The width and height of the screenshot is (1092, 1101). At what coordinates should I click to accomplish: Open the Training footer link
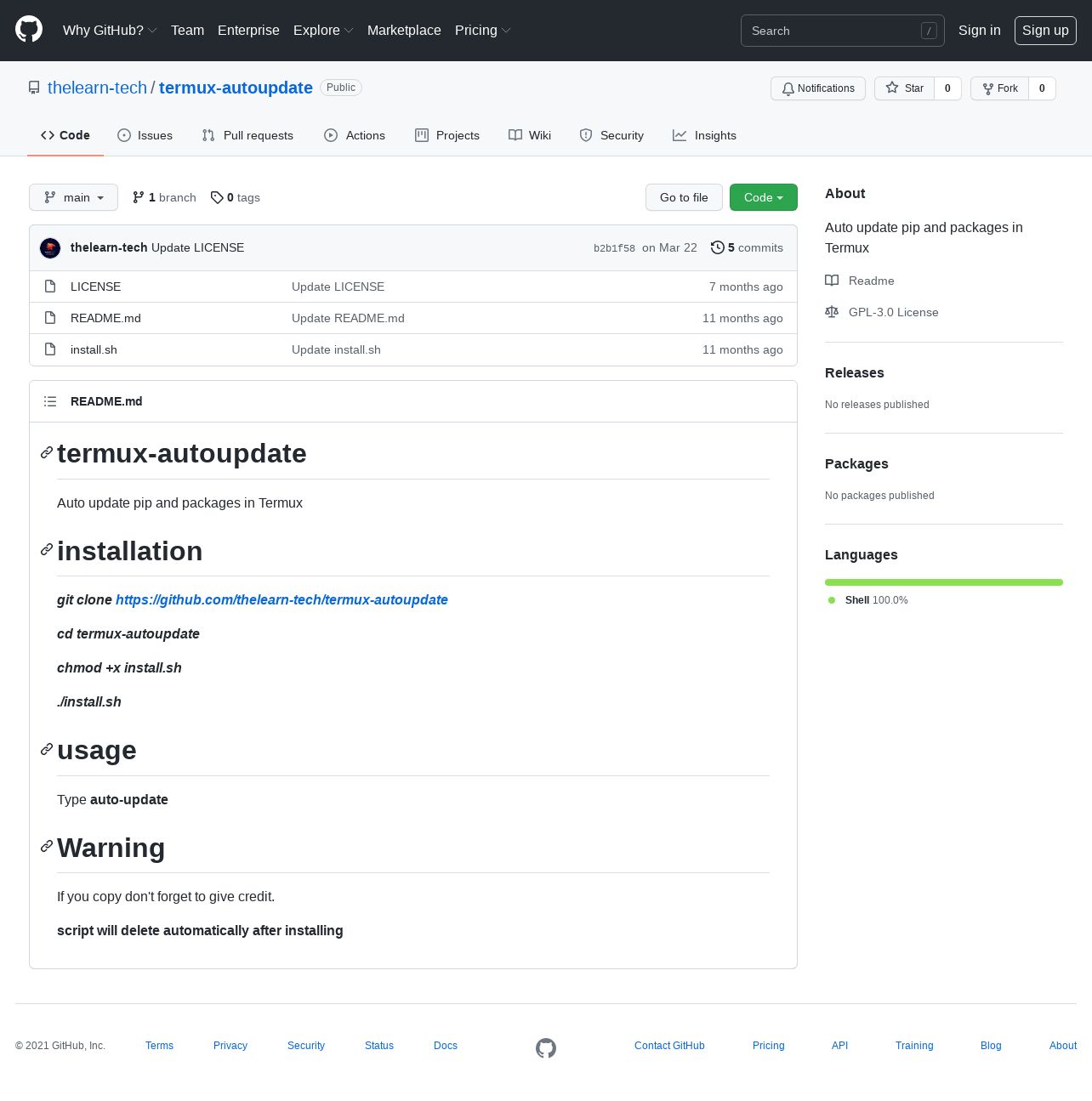tap(914, 1046)
